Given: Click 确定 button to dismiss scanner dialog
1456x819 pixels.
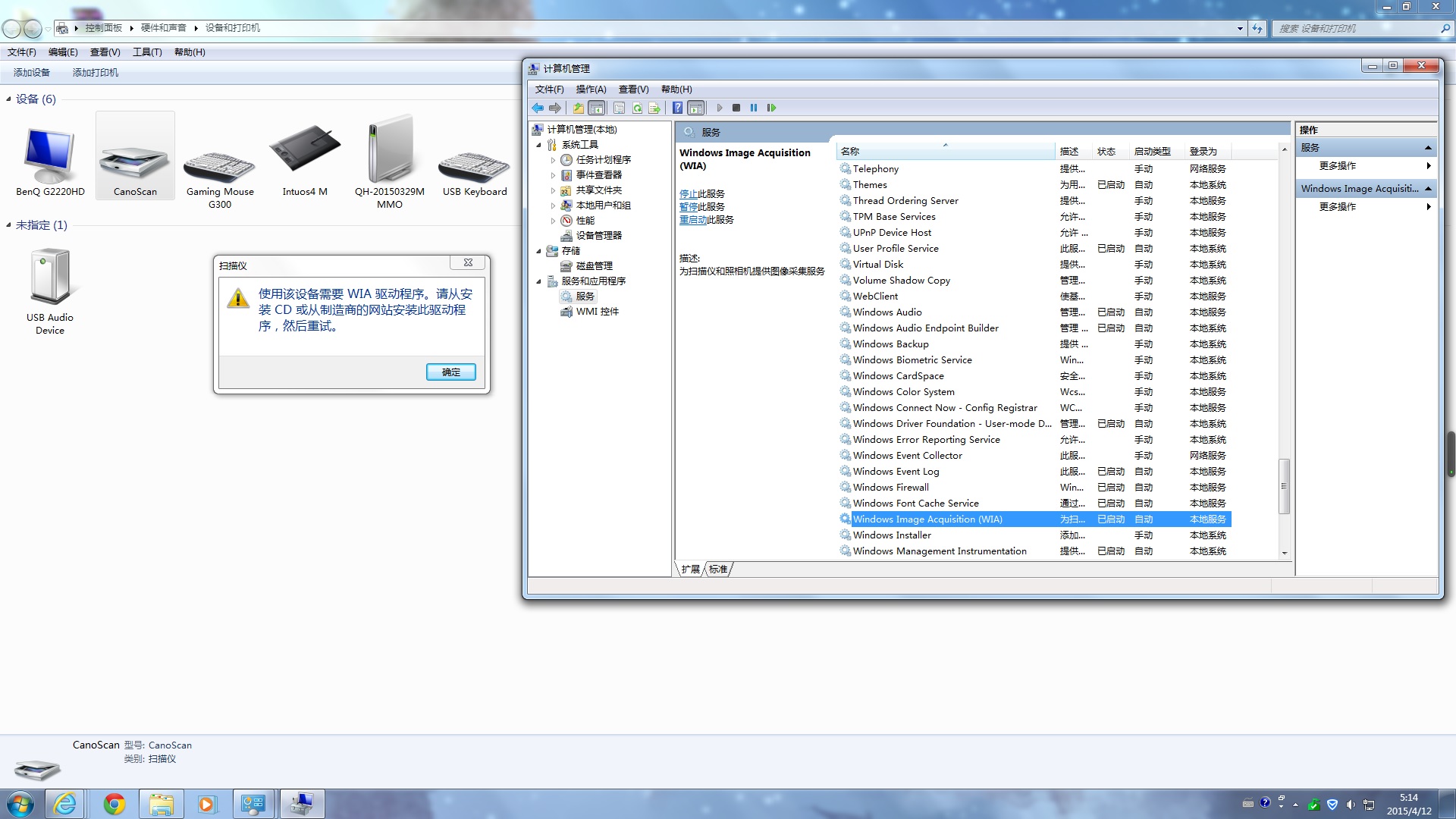Looking at the screenshot, I should [451, 371].
